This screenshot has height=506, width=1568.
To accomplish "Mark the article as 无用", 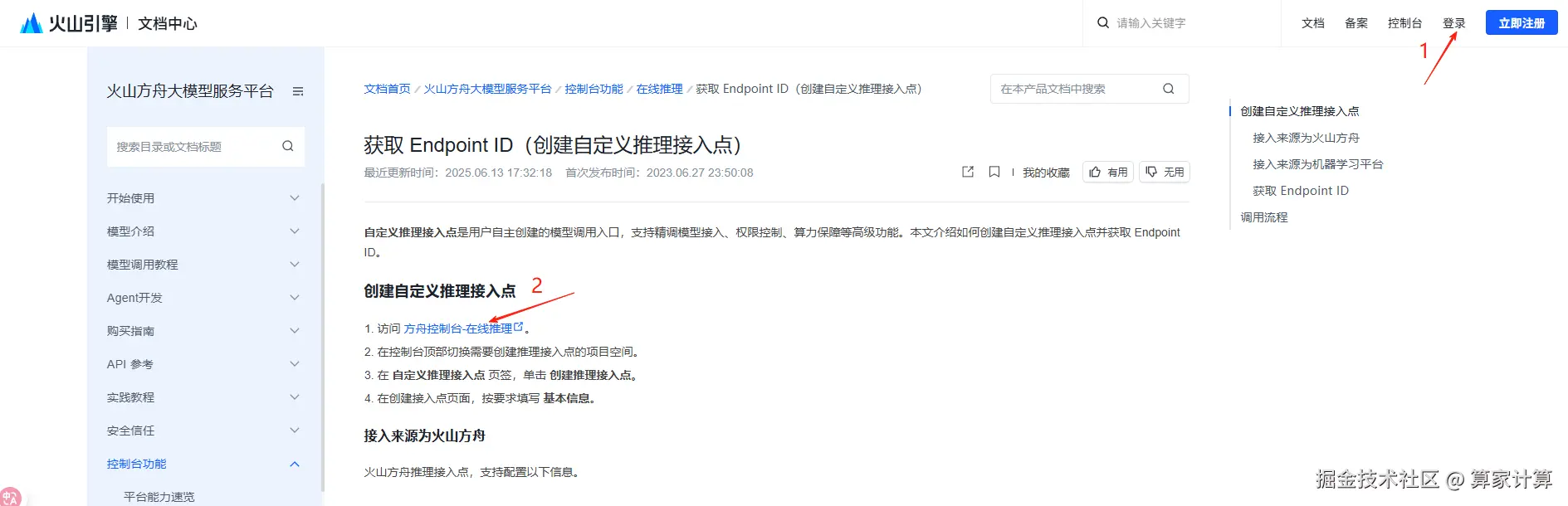I will (1165, 172).
